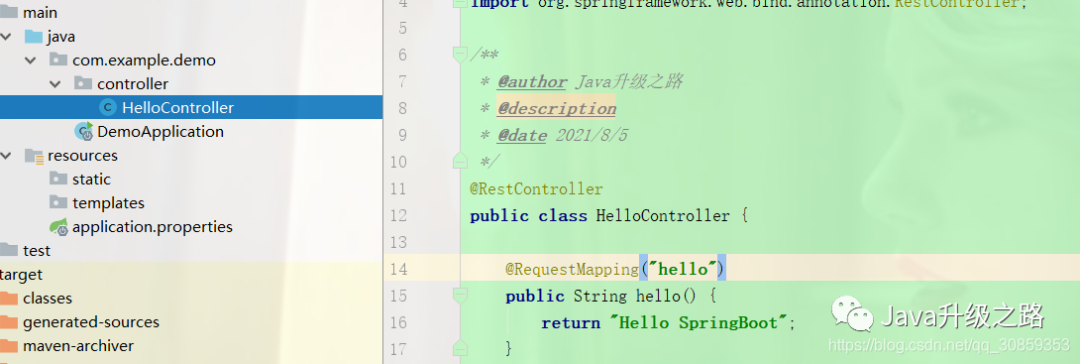
Task: Select the classes folder under target
Action: click(48, 298)
